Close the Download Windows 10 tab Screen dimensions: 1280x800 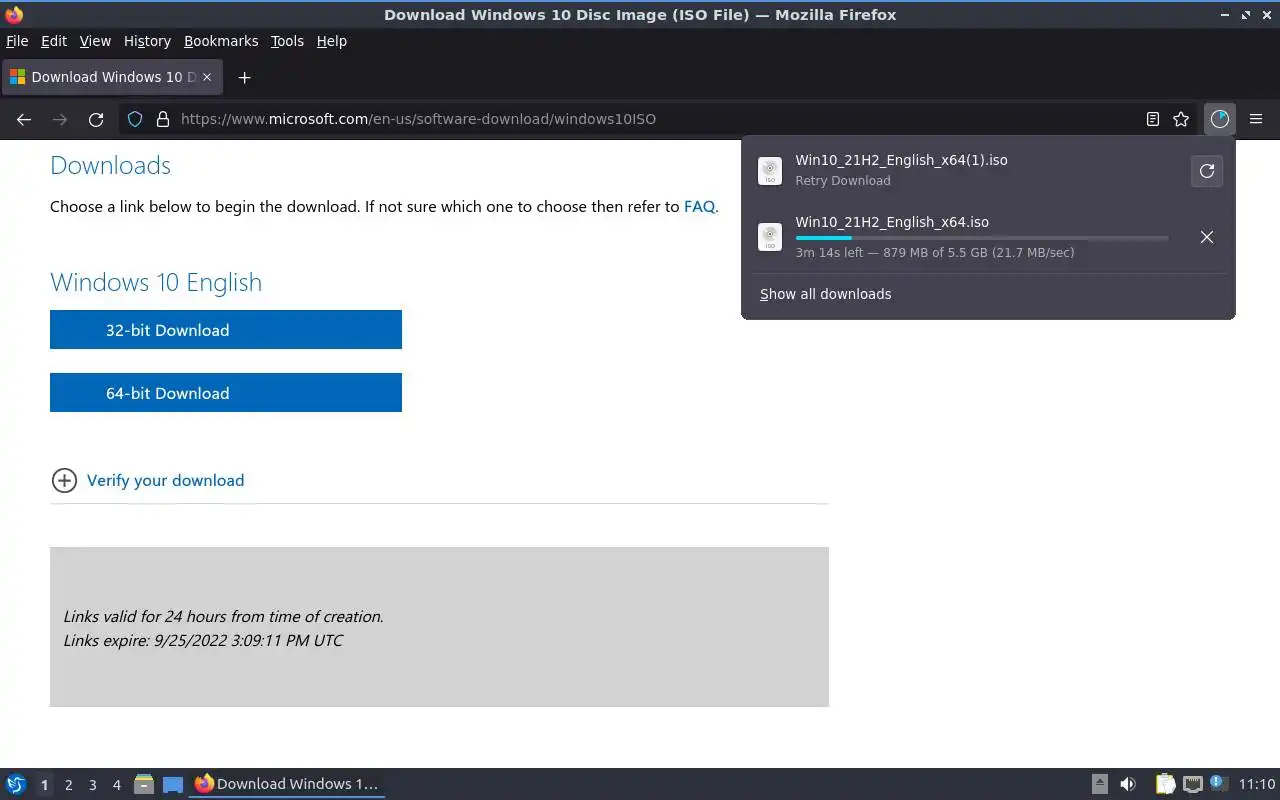(207, 77)
